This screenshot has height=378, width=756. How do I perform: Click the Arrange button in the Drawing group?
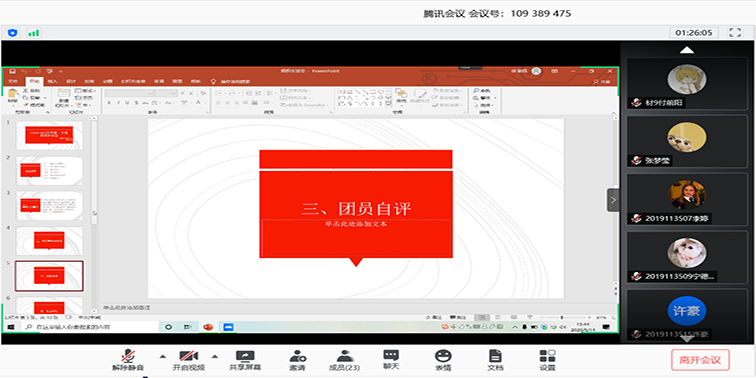401,96
